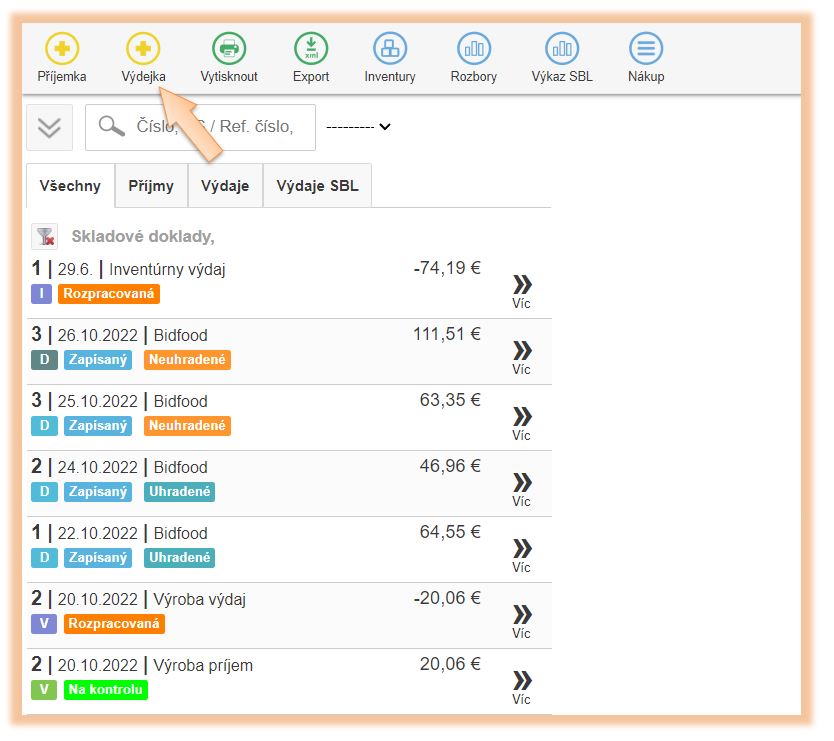Click the Číslo / Ref. číslo search field
The image size is (834, 741).
(215, 127)
